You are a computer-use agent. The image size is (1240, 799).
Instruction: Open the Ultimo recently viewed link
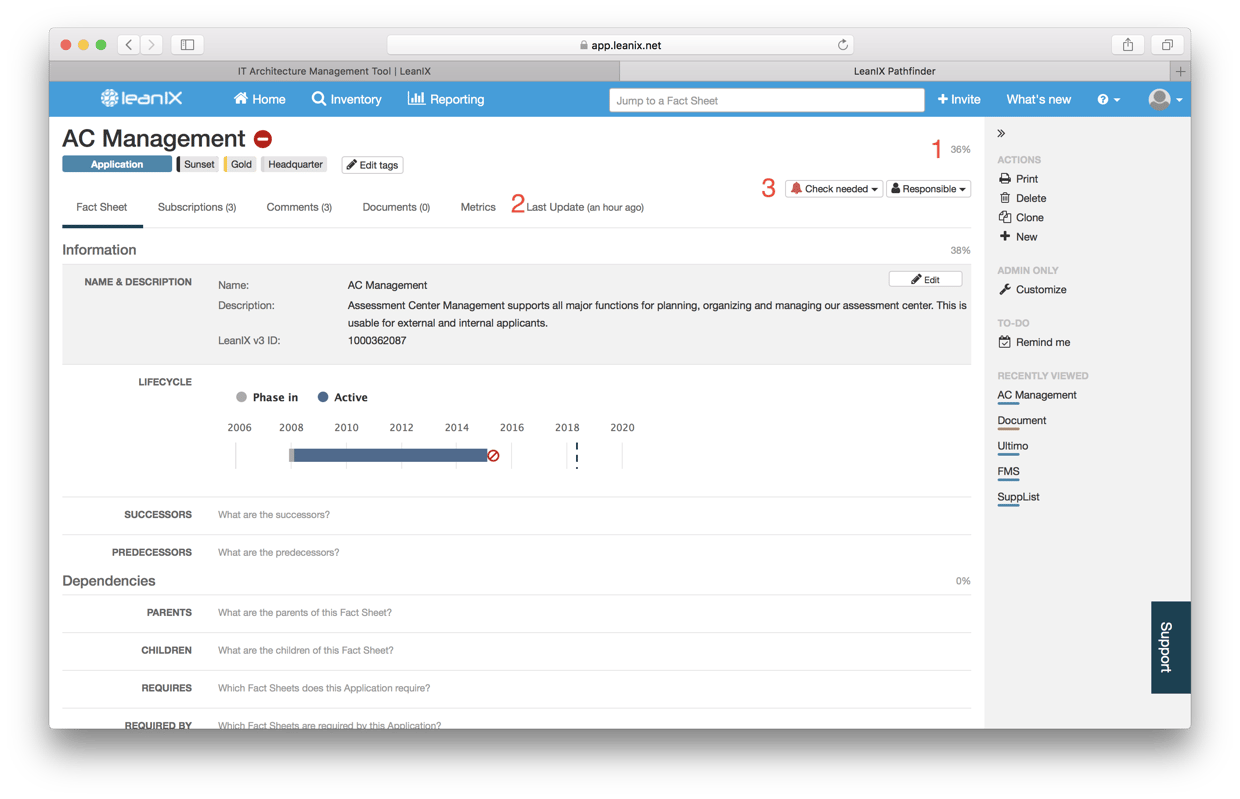pos(1012,446)
